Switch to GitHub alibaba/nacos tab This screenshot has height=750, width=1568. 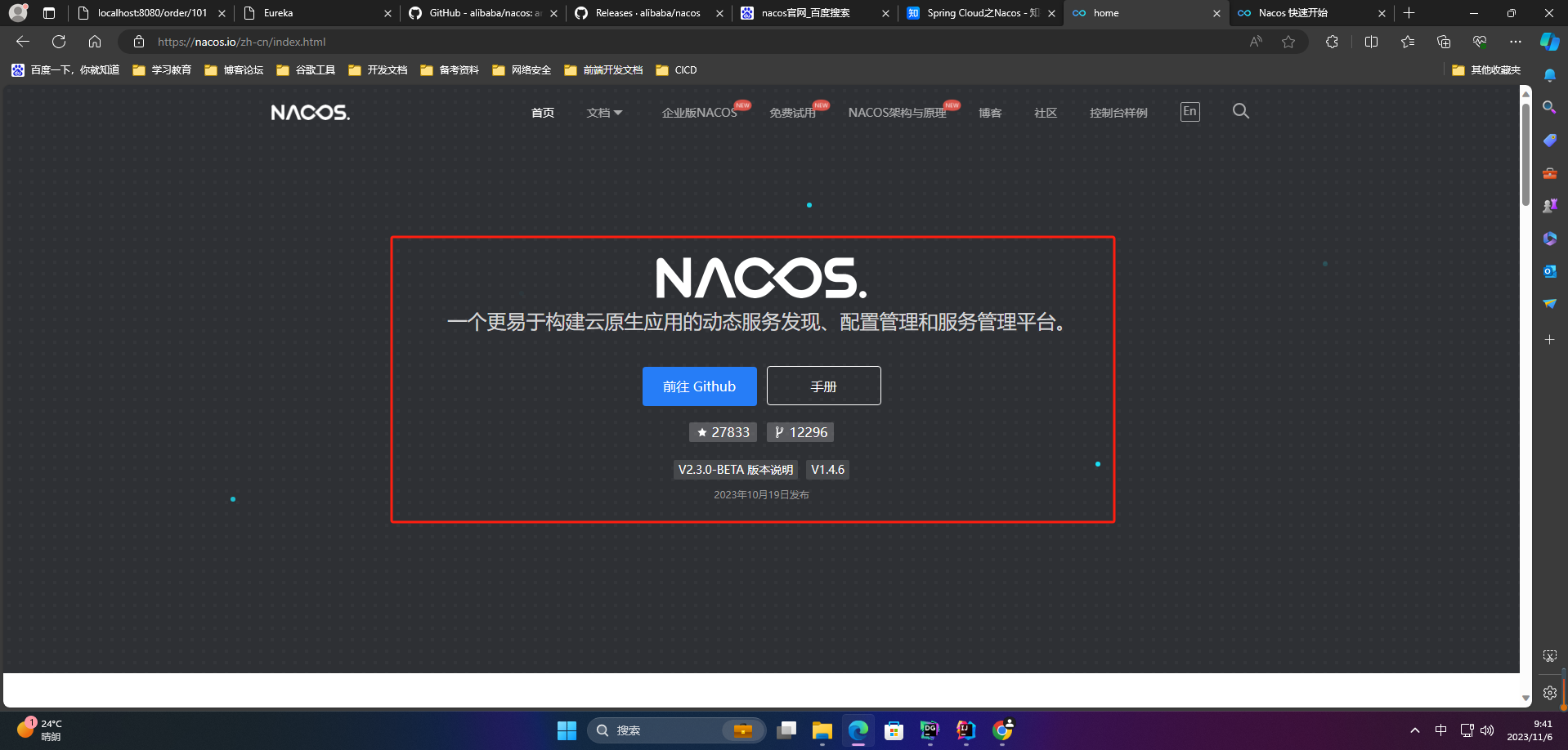(x=483, y=13)
